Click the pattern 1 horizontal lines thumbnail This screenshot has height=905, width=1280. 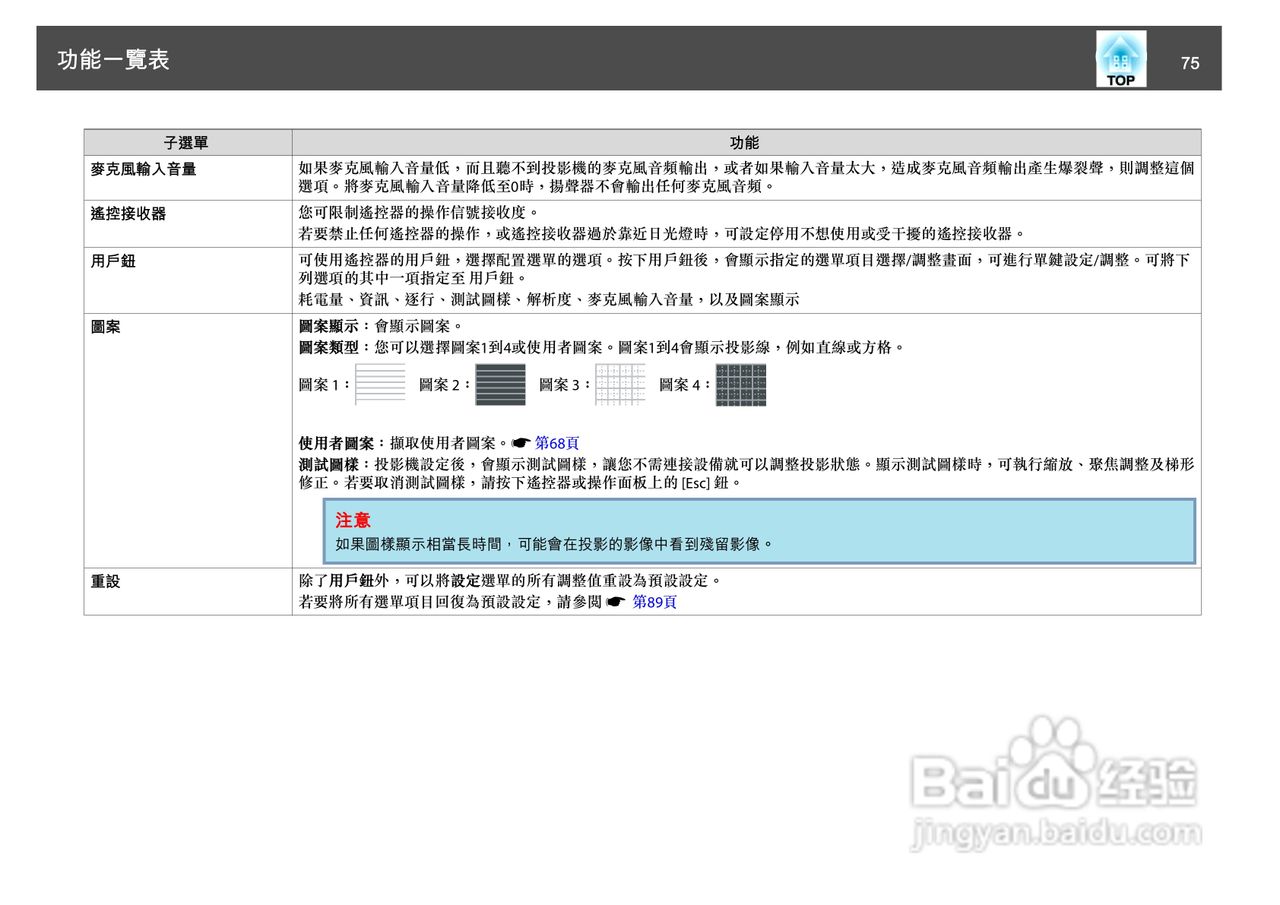(380, 384)
